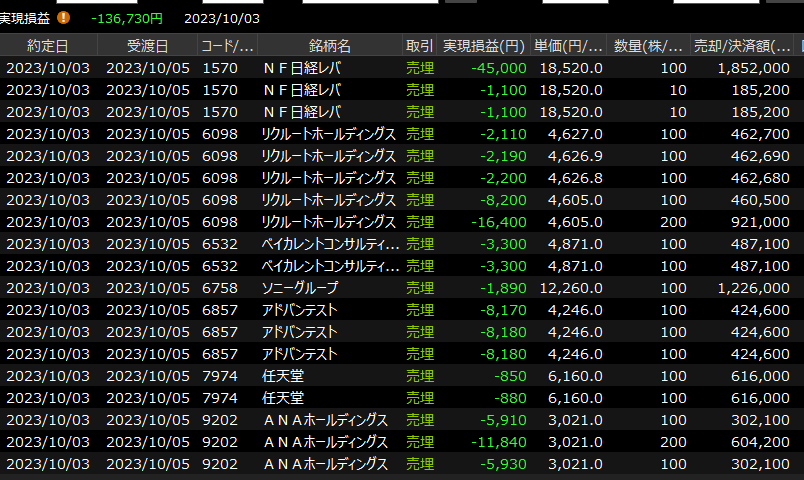Viewport: 804px width, 480px height.
Task: Sort by the 約定日 column header
Action: click(48, 46)
